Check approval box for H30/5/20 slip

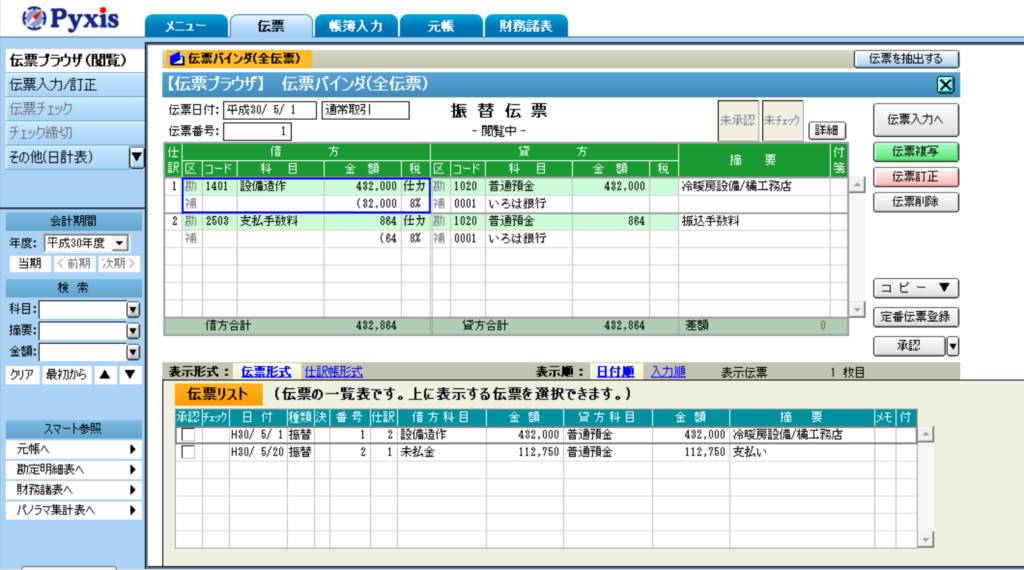pos(187,452)
